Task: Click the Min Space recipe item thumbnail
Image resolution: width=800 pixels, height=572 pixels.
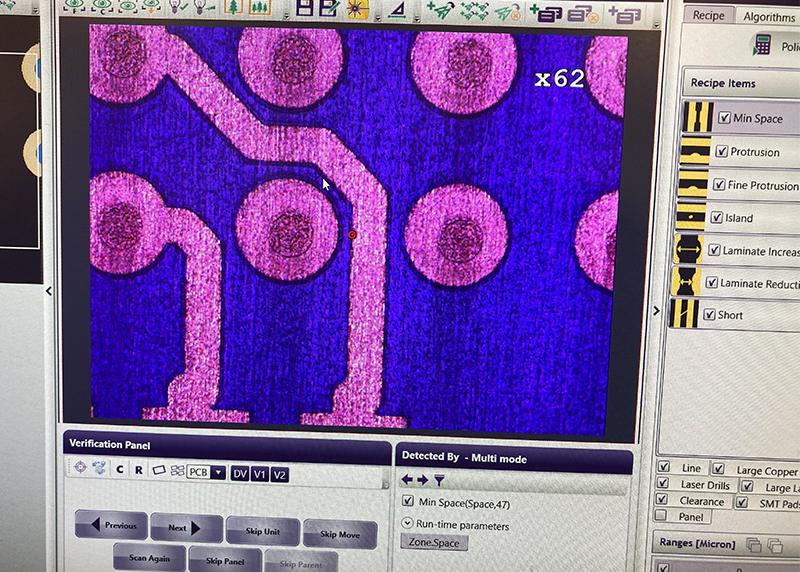Action: click(698, 117)
